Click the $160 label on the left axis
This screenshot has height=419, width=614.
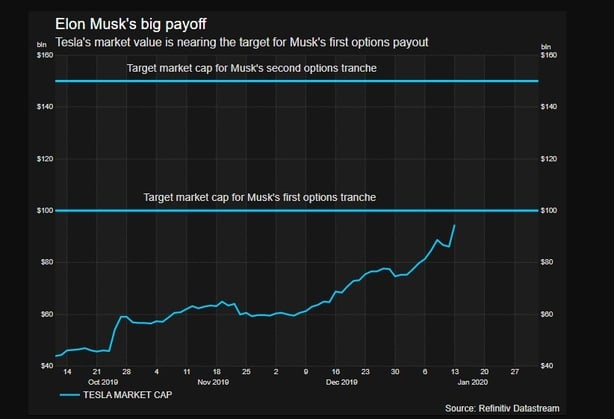coord(45,55)
